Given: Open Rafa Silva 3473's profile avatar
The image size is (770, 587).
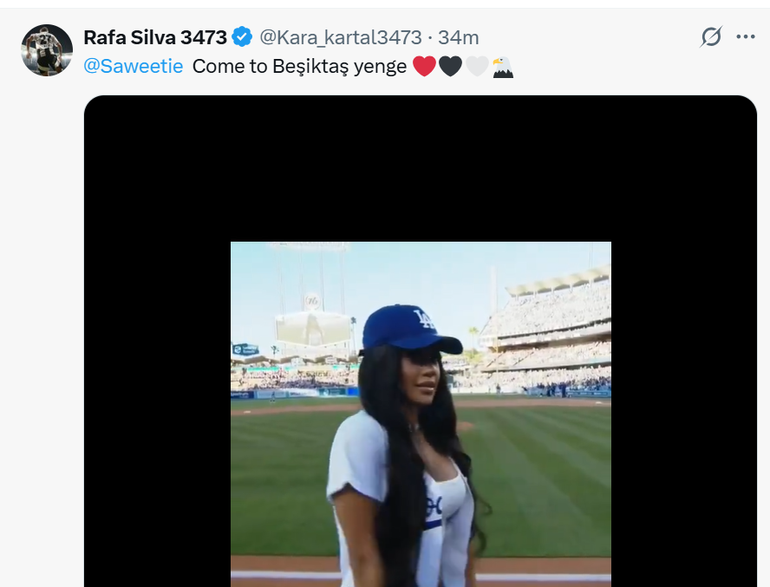Looking at the screenshot, I should 47,50.
